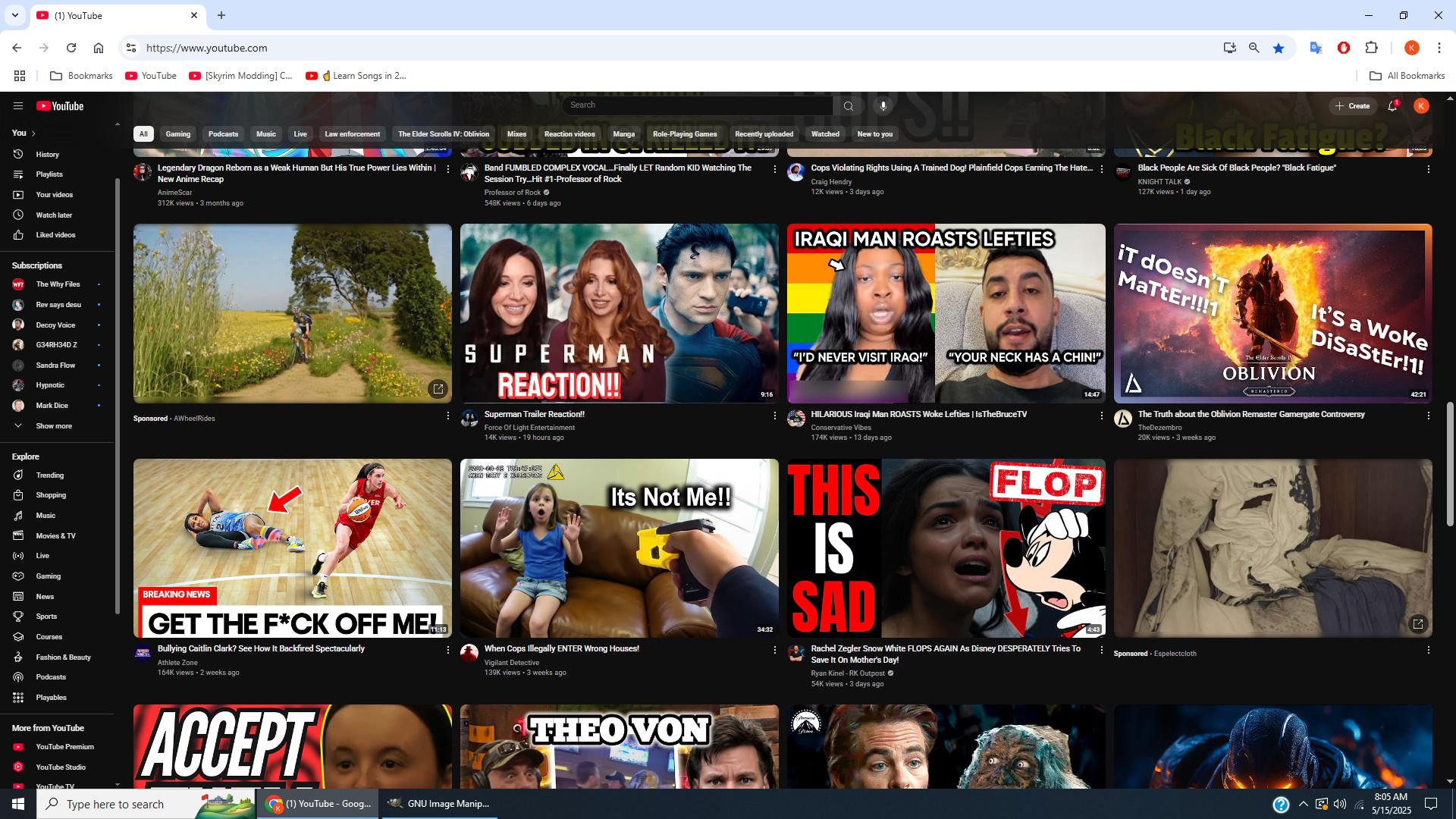The image size is (1456, 819).
Task: Show hidden system tray icons
Action: [1303, 805]
